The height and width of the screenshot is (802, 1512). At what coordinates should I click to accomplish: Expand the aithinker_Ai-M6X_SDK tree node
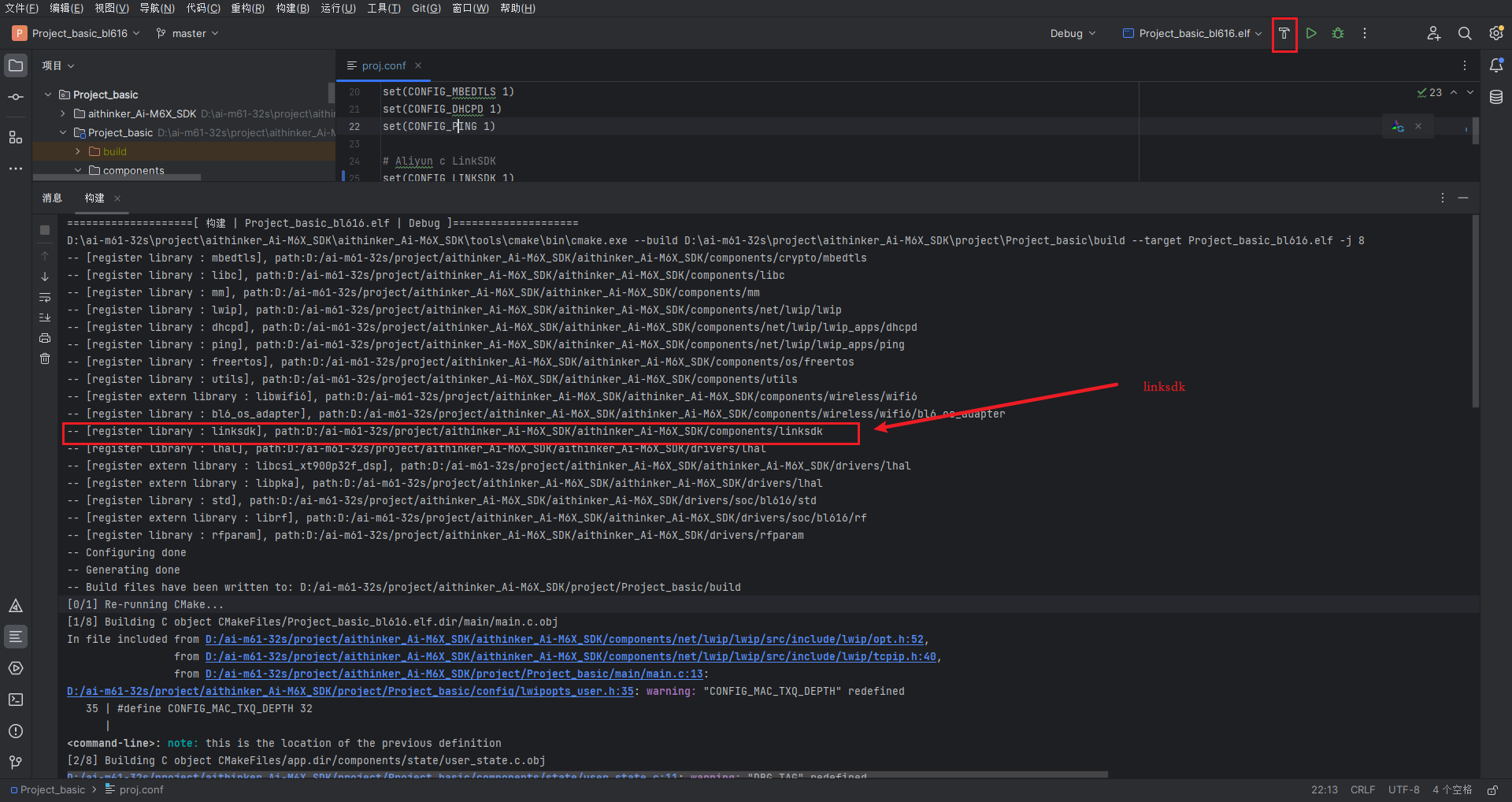[x=63, y=113]
